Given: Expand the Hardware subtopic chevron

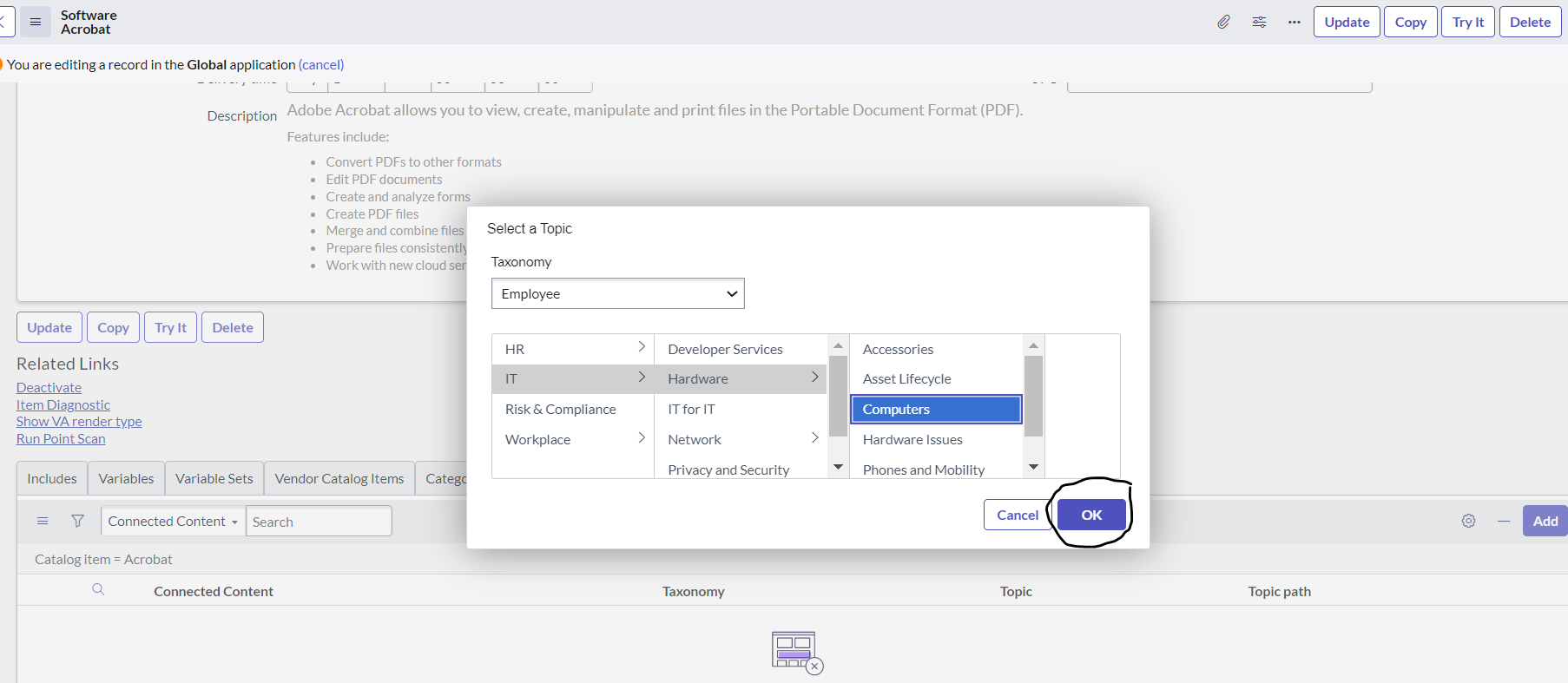Looking at the screenshot, I should click(814, 378).
